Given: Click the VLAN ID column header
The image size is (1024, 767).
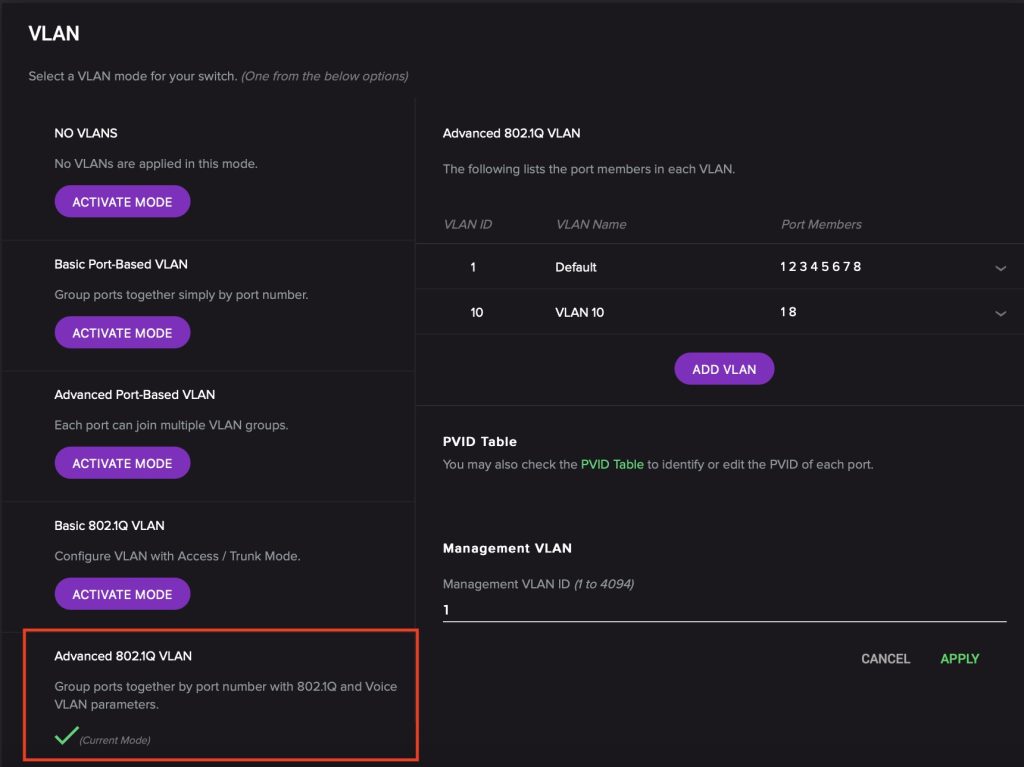Looking at the screenshot, I should coord(467,224).
